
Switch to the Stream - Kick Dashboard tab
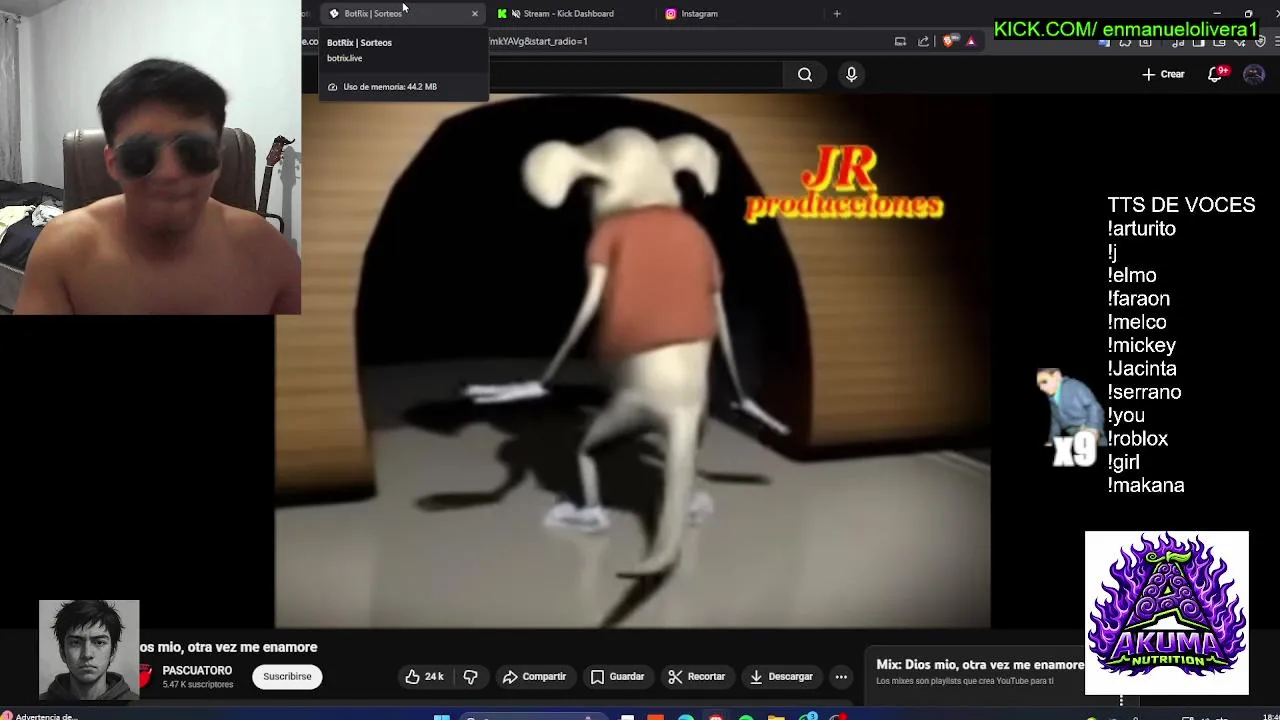pos(568,14)
